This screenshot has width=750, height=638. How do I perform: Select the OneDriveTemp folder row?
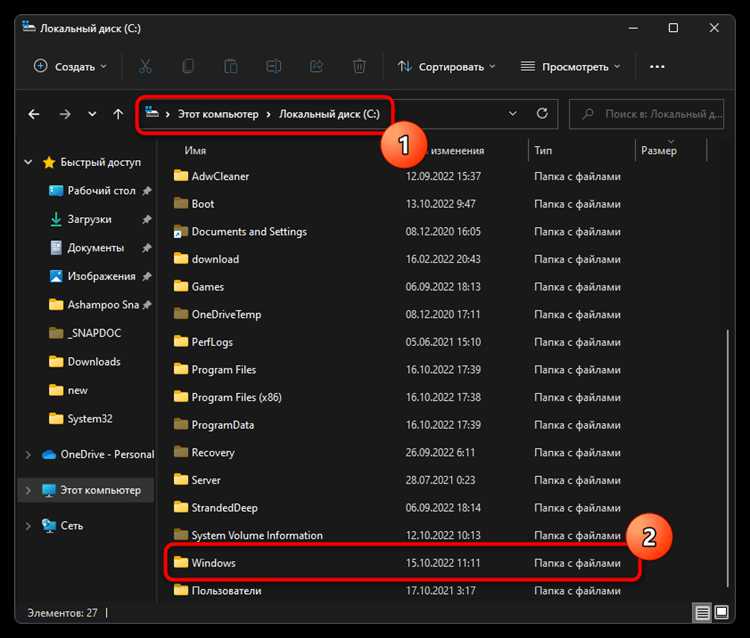(401, 314)
